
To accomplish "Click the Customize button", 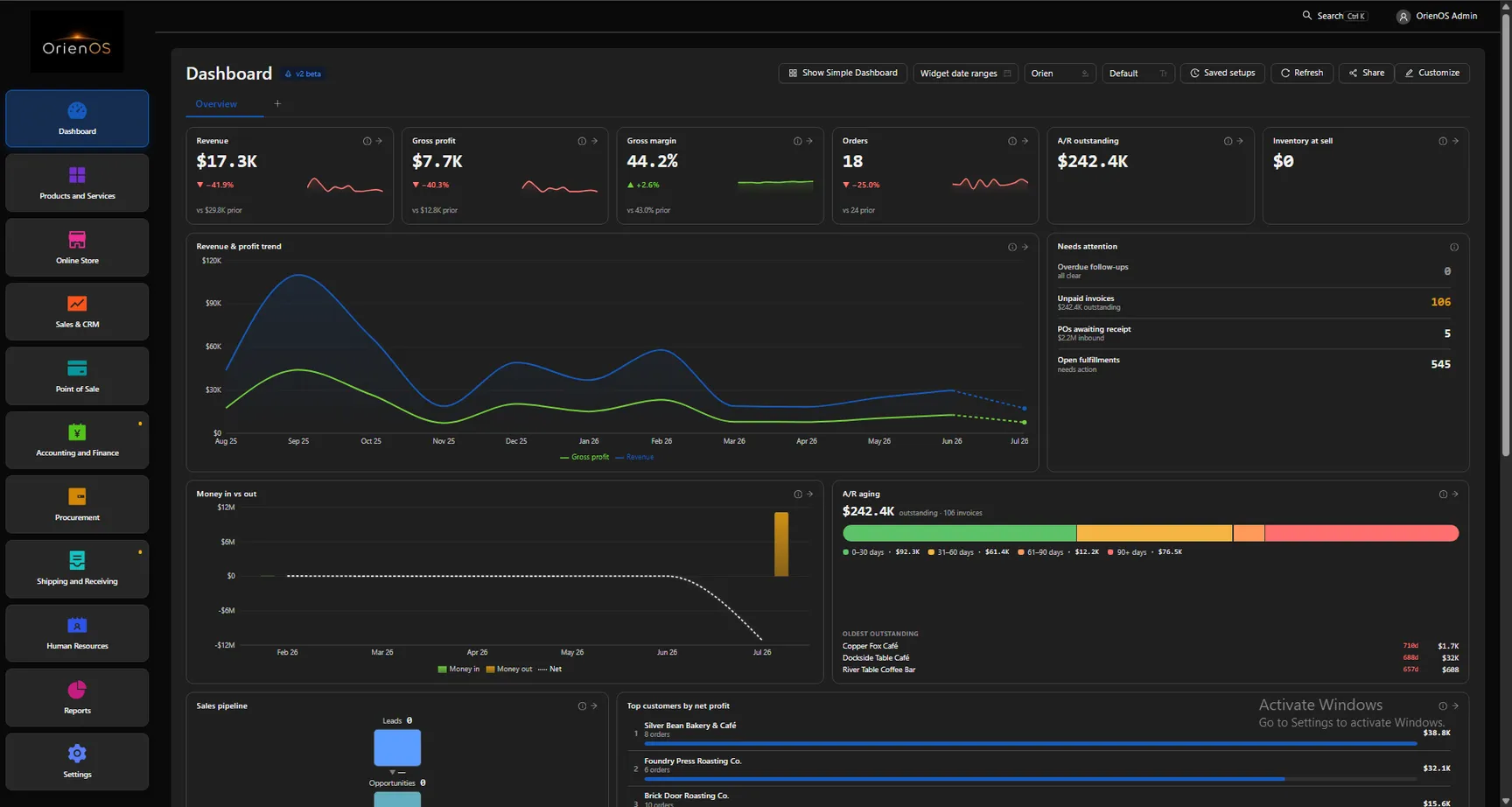I will coord(1432,74).
